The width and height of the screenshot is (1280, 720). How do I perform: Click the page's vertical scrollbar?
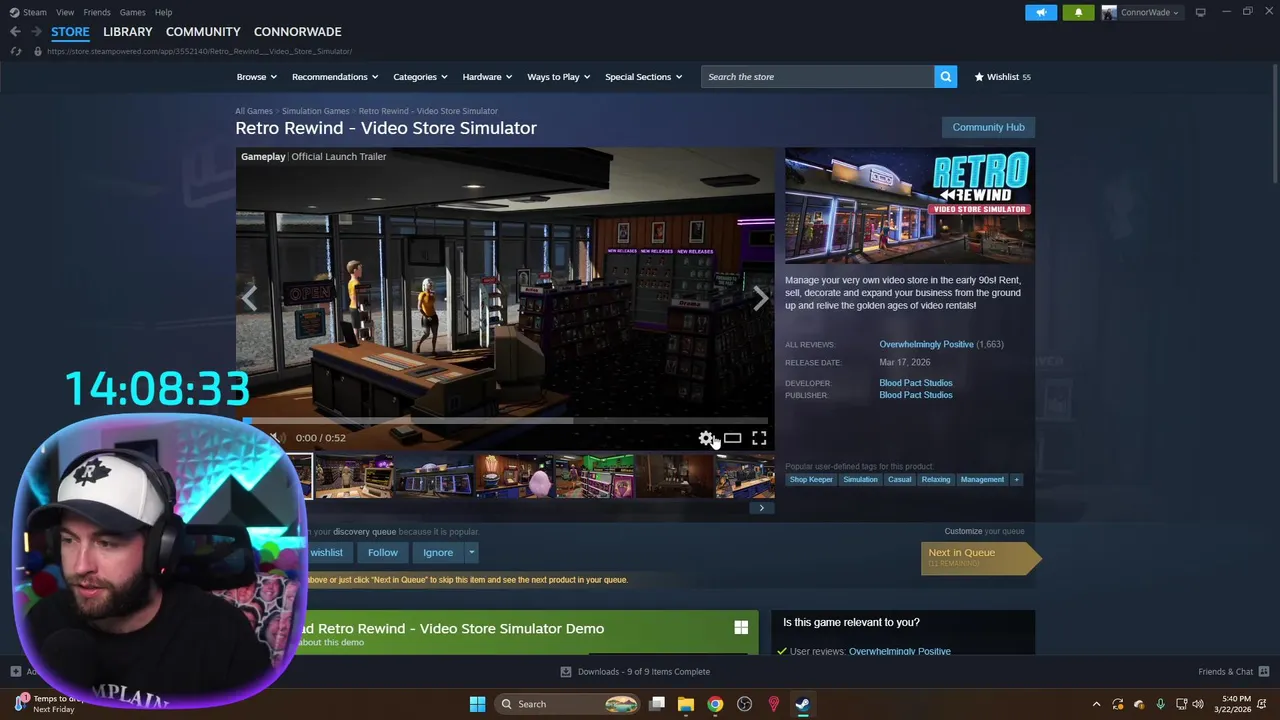[x=1273, y=125]
